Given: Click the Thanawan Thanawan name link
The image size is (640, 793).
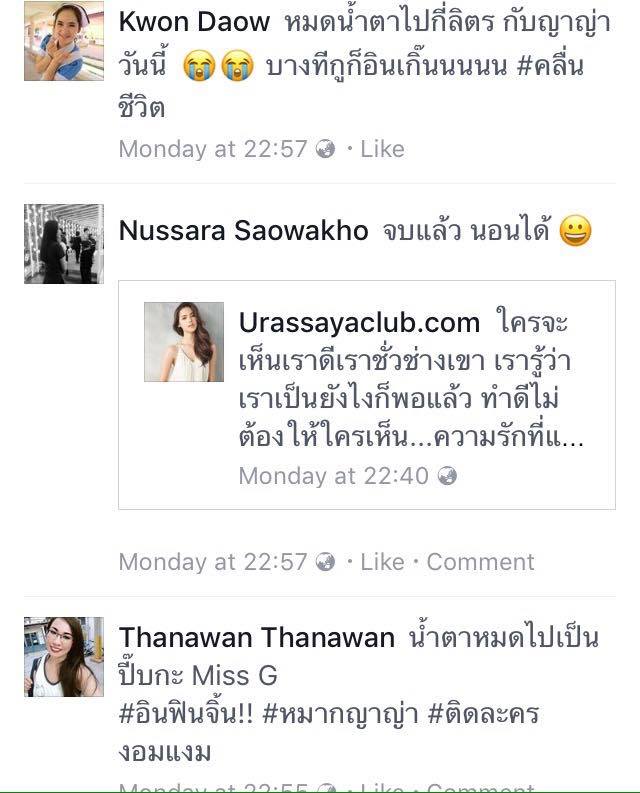Looking at the screenshot, I should 257,637.
